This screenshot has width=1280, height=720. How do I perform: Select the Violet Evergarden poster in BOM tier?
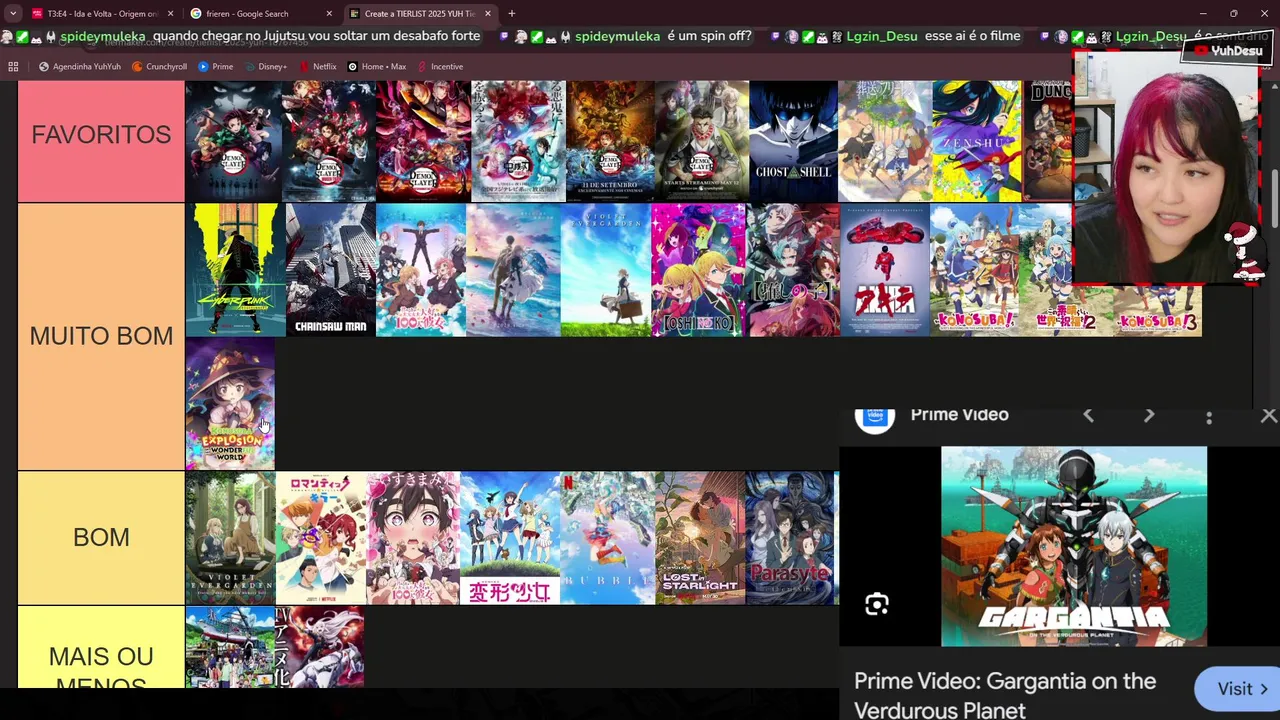(230, 538)
